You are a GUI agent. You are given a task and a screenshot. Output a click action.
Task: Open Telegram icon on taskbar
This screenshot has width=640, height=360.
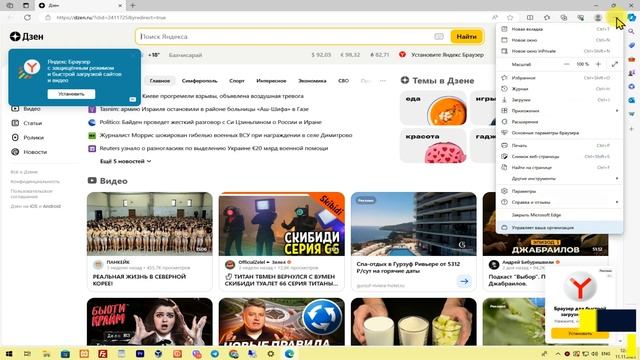(x=215, y=353)
